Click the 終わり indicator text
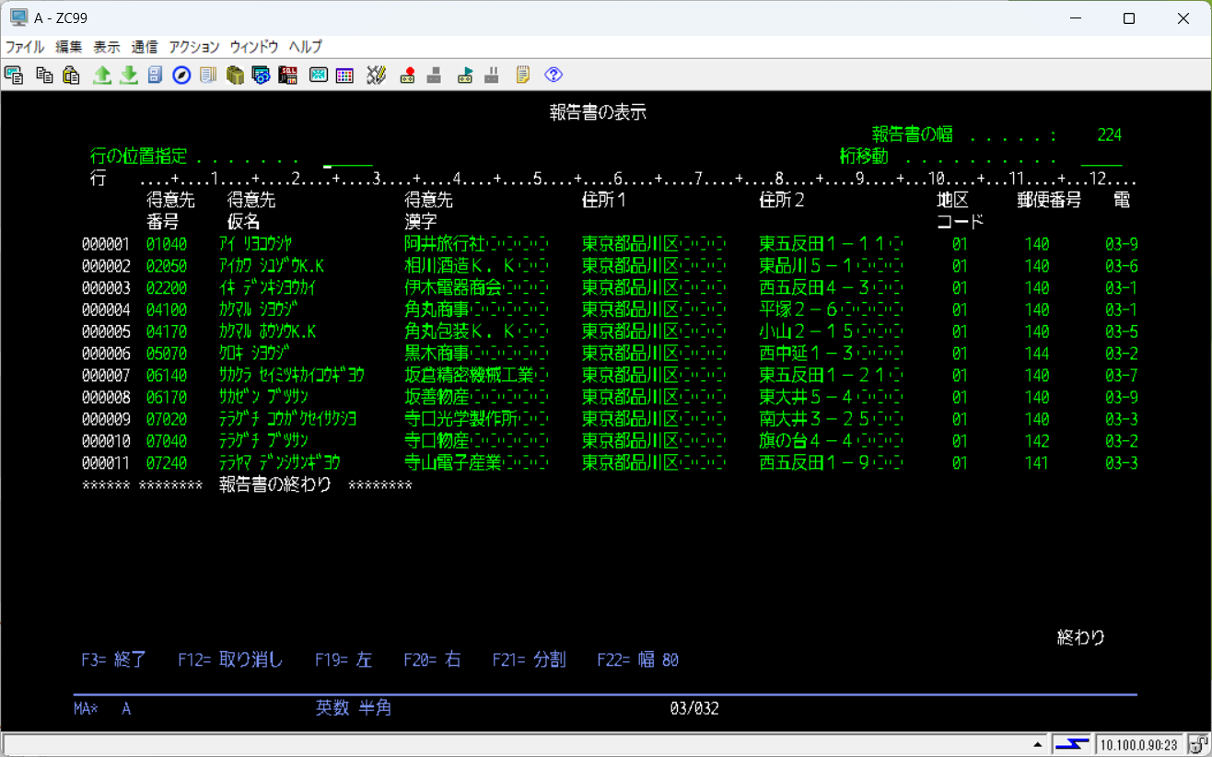This screenshot has width=1212, height=758. [x=1081, y=637]
